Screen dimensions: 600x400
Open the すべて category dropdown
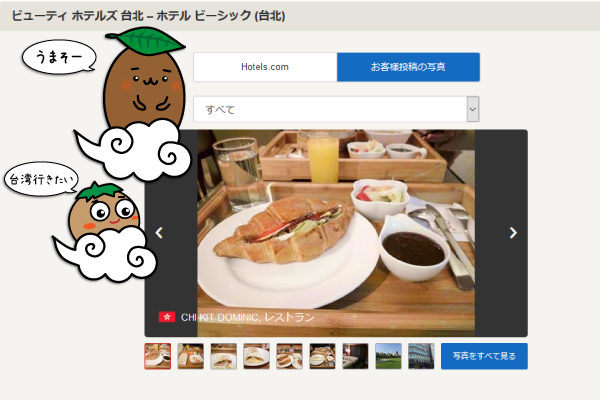(329, 109)
